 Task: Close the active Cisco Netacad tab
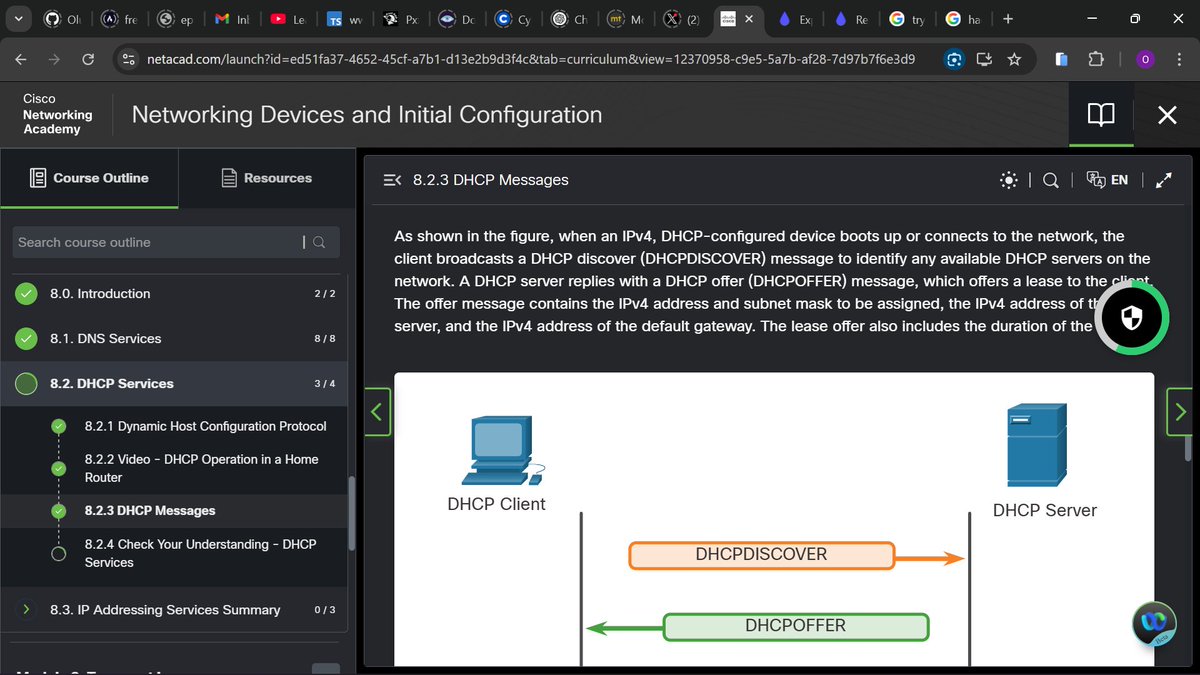click(x=750, y=19)
